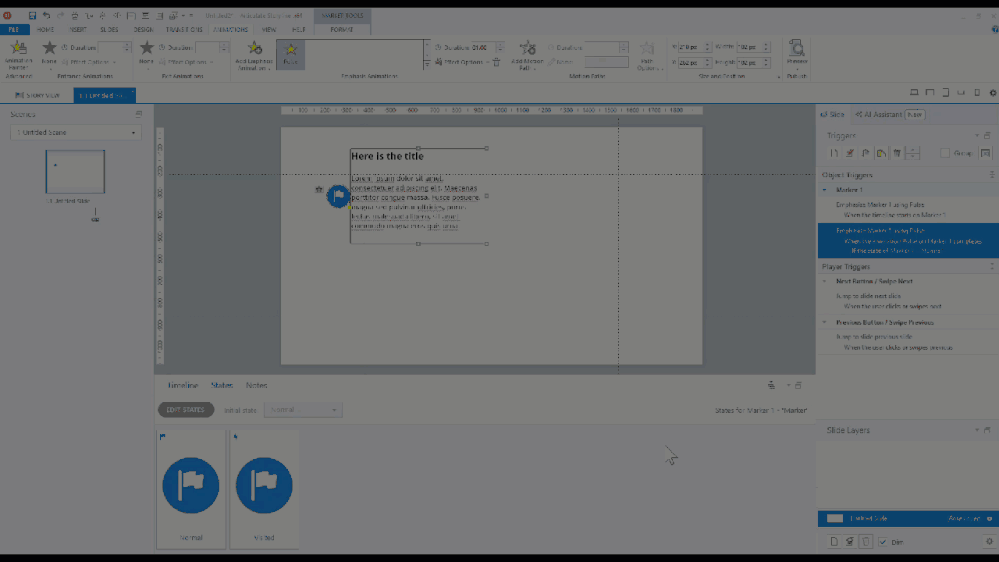The image size is (999, 562).
Task: Click the Edit States button
Action: 185,410
